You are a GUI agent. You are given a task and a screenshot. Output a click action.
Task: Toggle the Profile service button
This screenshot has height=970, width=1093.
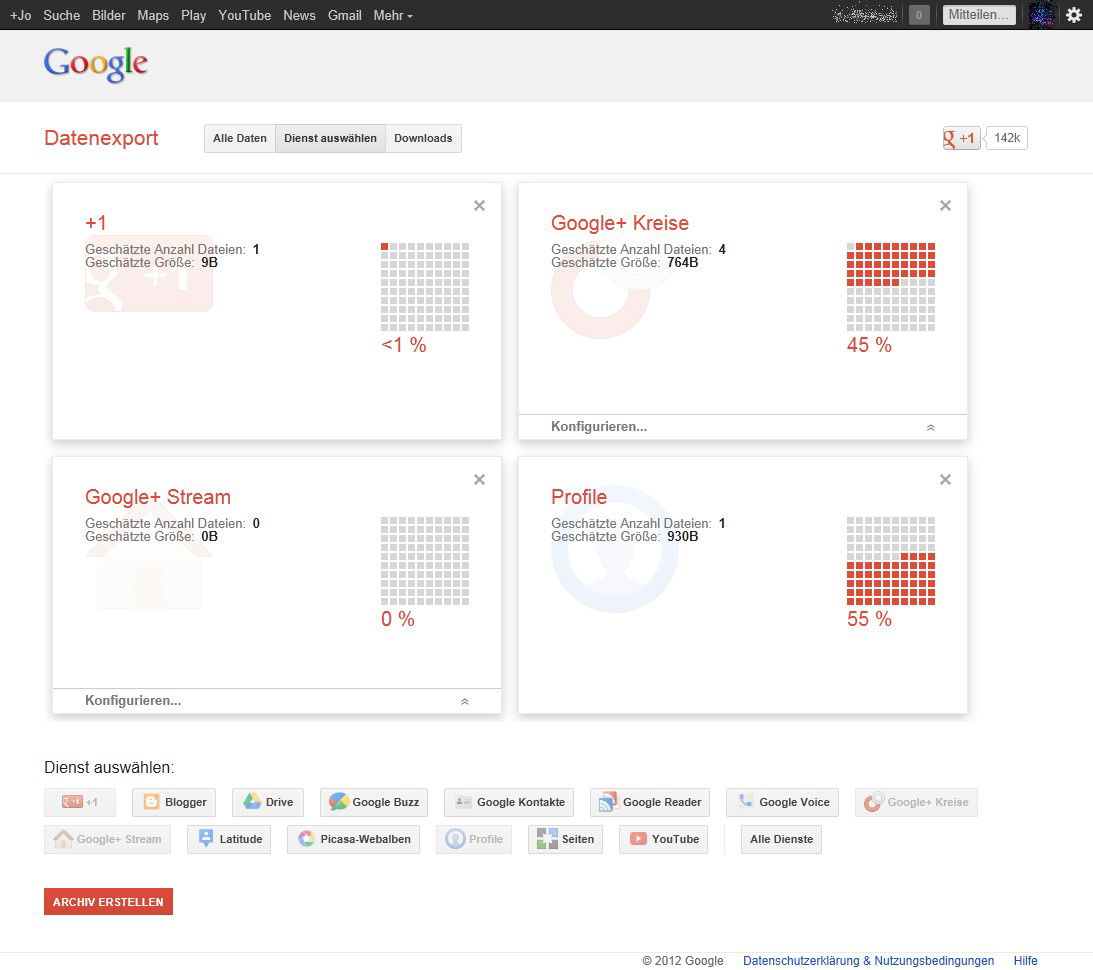click(474, 839)
